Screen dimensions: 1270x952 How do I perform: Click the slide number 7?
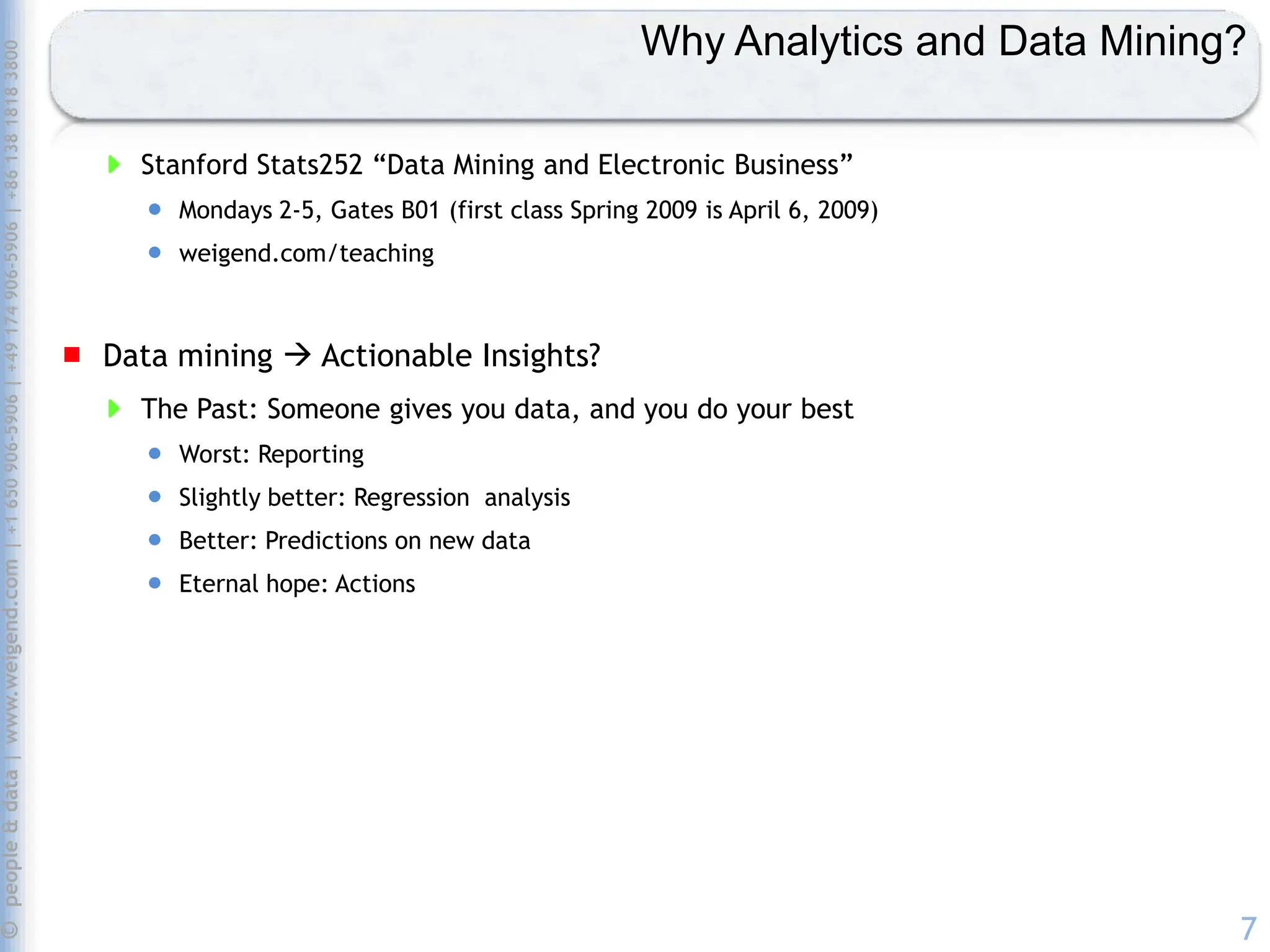point(1248,928)
